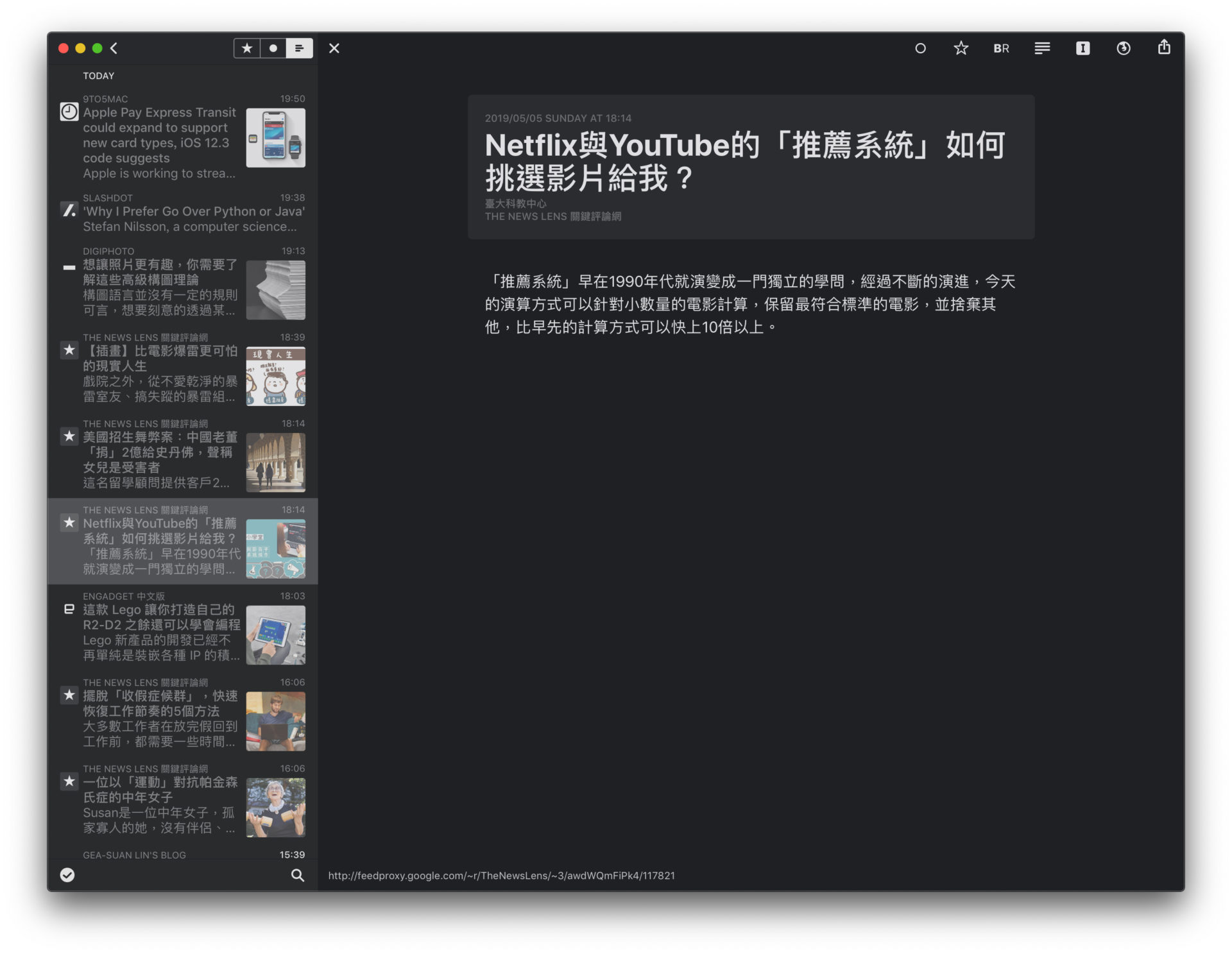
Task: Filter list to starred articles
Action: pos(247,48)
